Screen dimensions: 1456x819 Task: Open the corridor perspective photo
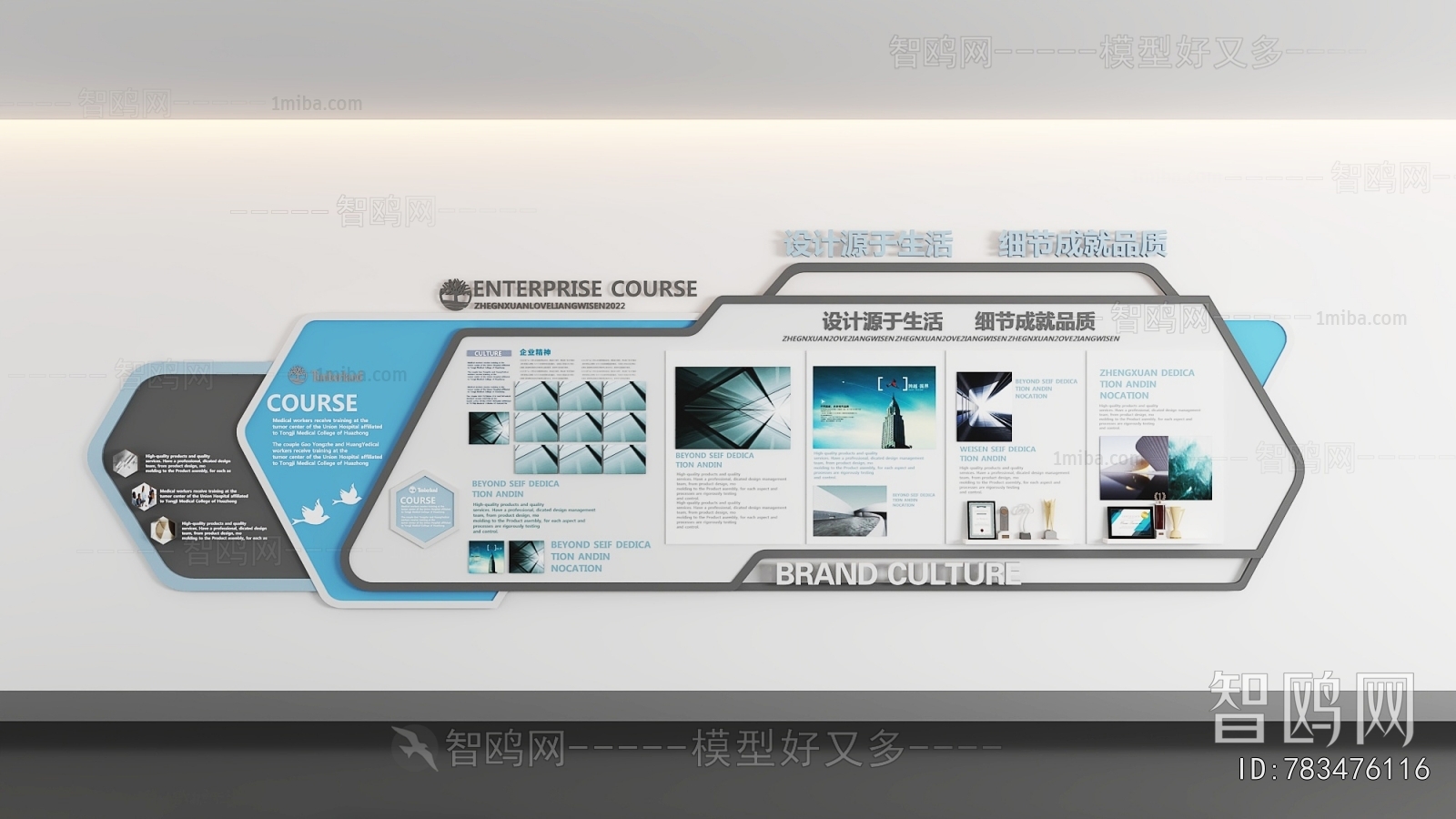point(983,406)
